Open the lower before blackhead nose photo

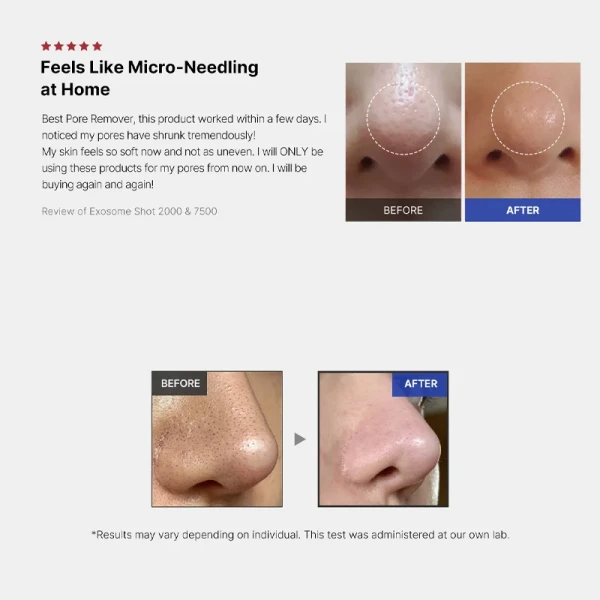click(217, 439)
